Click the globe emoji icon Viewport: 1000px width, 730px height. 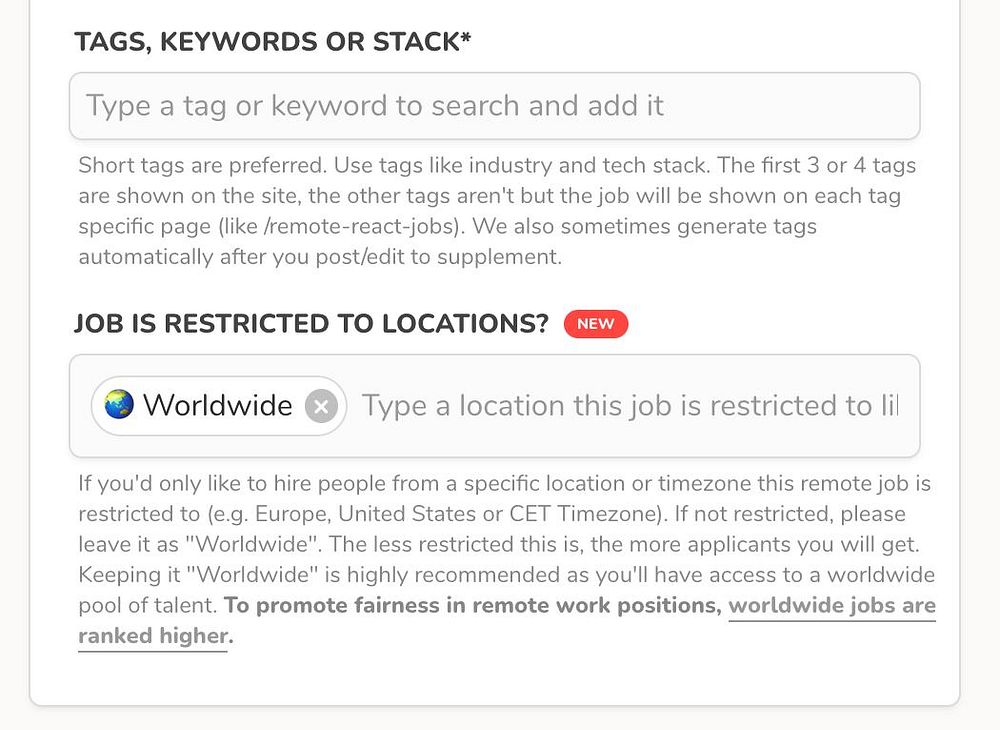click(119, 405)
